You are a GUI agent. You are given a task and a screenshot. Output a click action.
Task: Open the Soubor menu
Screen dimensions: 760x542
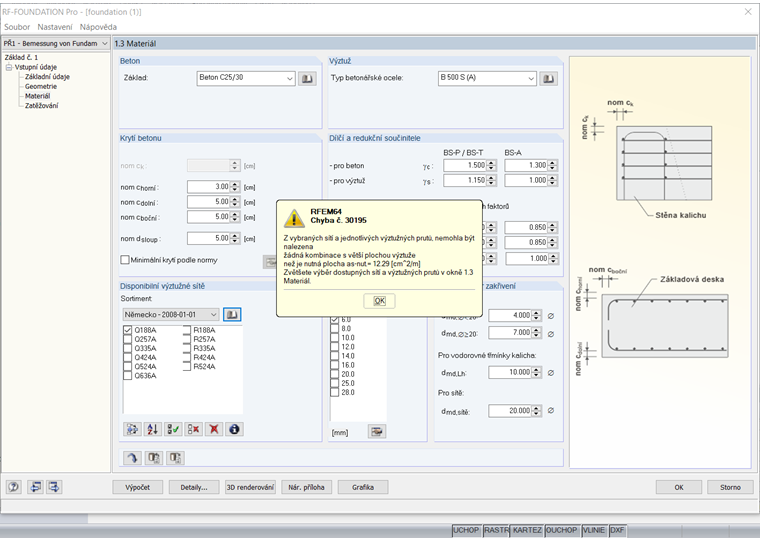pyautogui.click(x=17, y=27)
